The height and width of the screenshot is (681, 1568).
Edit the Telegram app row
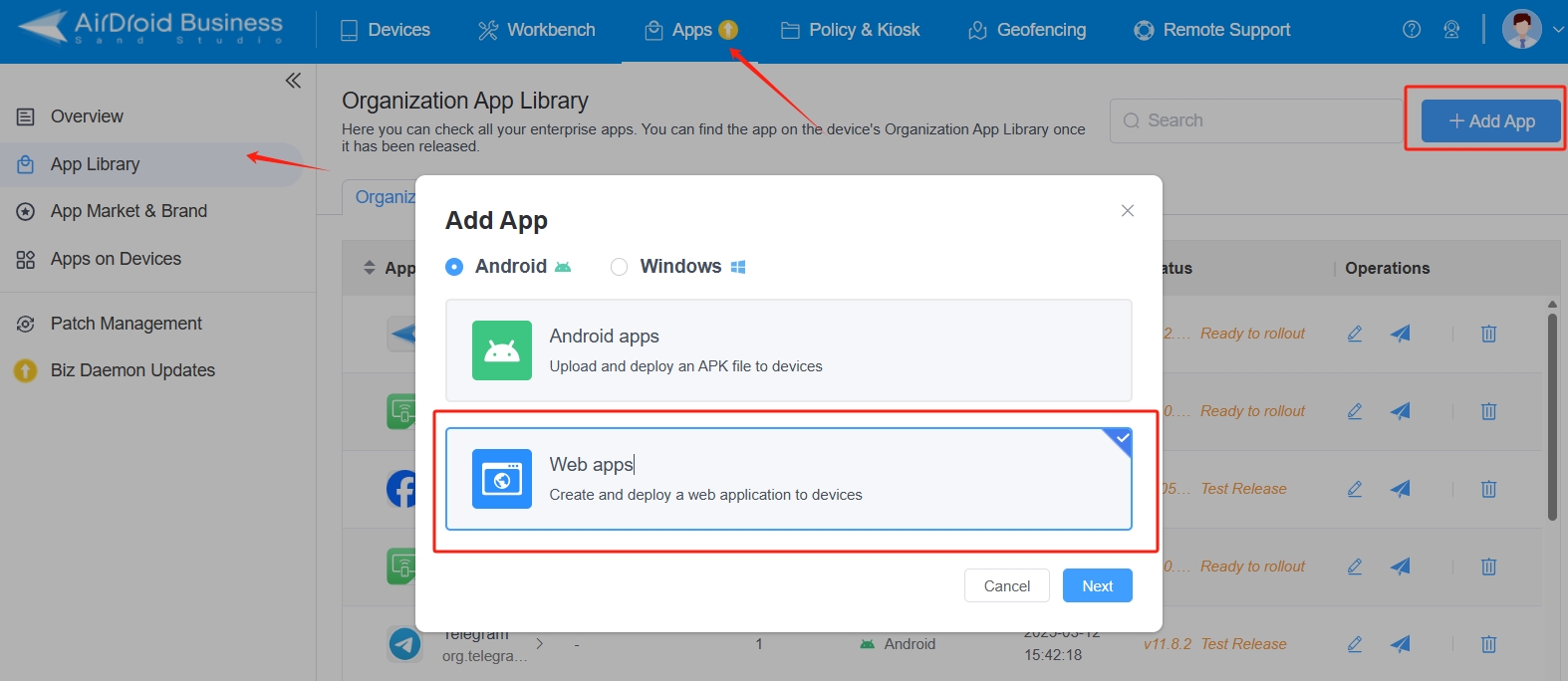click(1355, 644)
